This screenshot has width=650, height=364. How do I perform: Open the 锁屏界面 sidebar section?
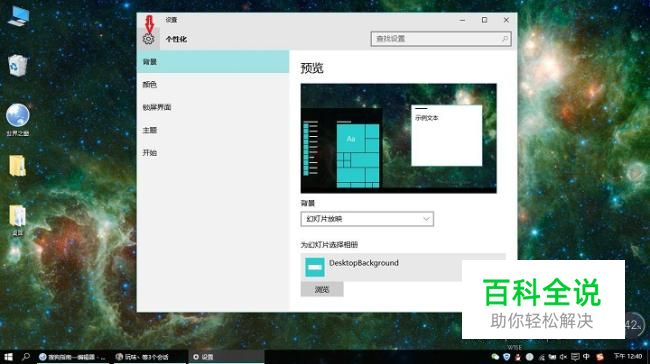point(213,107)
